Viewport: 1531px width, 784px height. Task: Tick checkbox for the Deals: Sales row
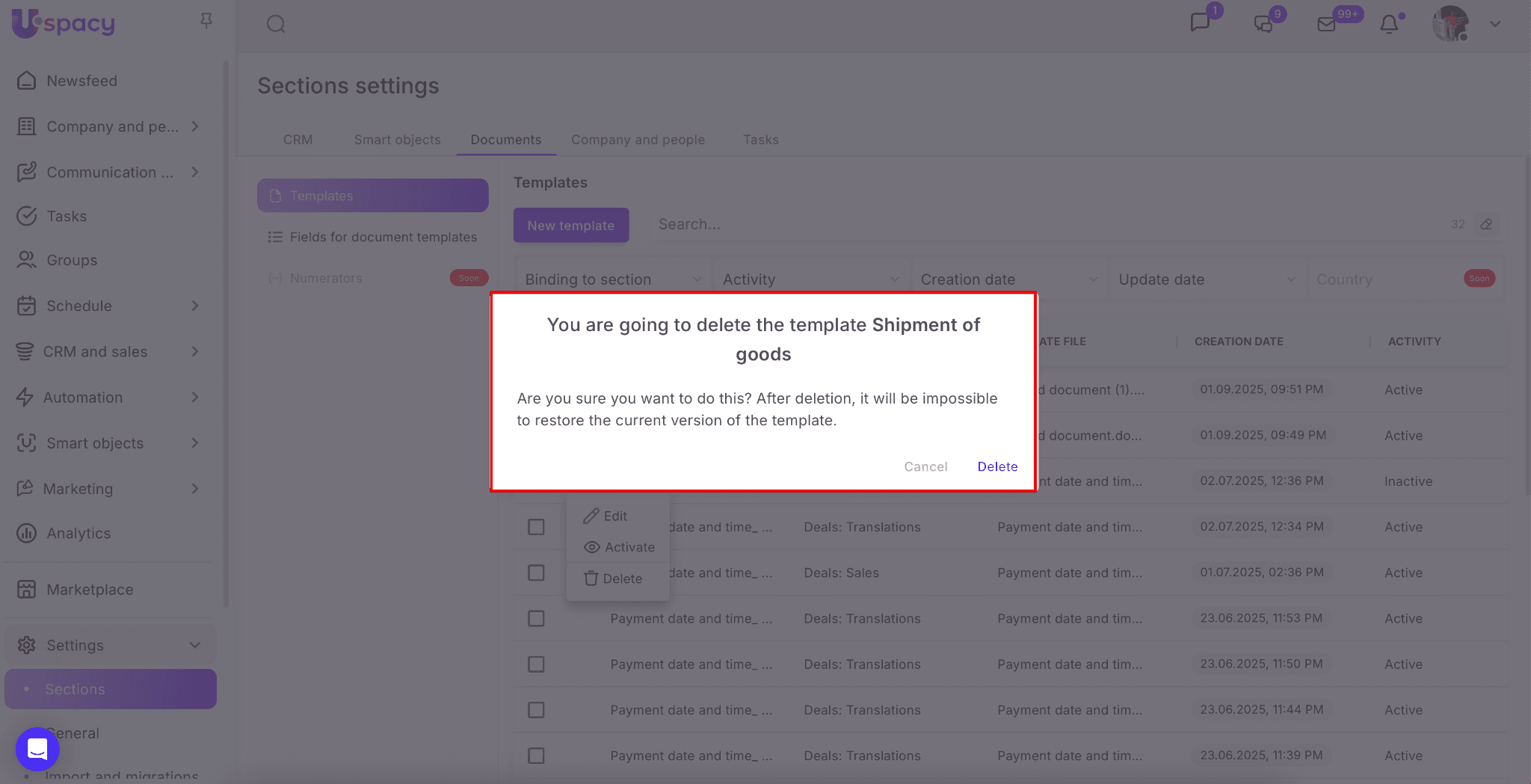[x=536, y=573]
